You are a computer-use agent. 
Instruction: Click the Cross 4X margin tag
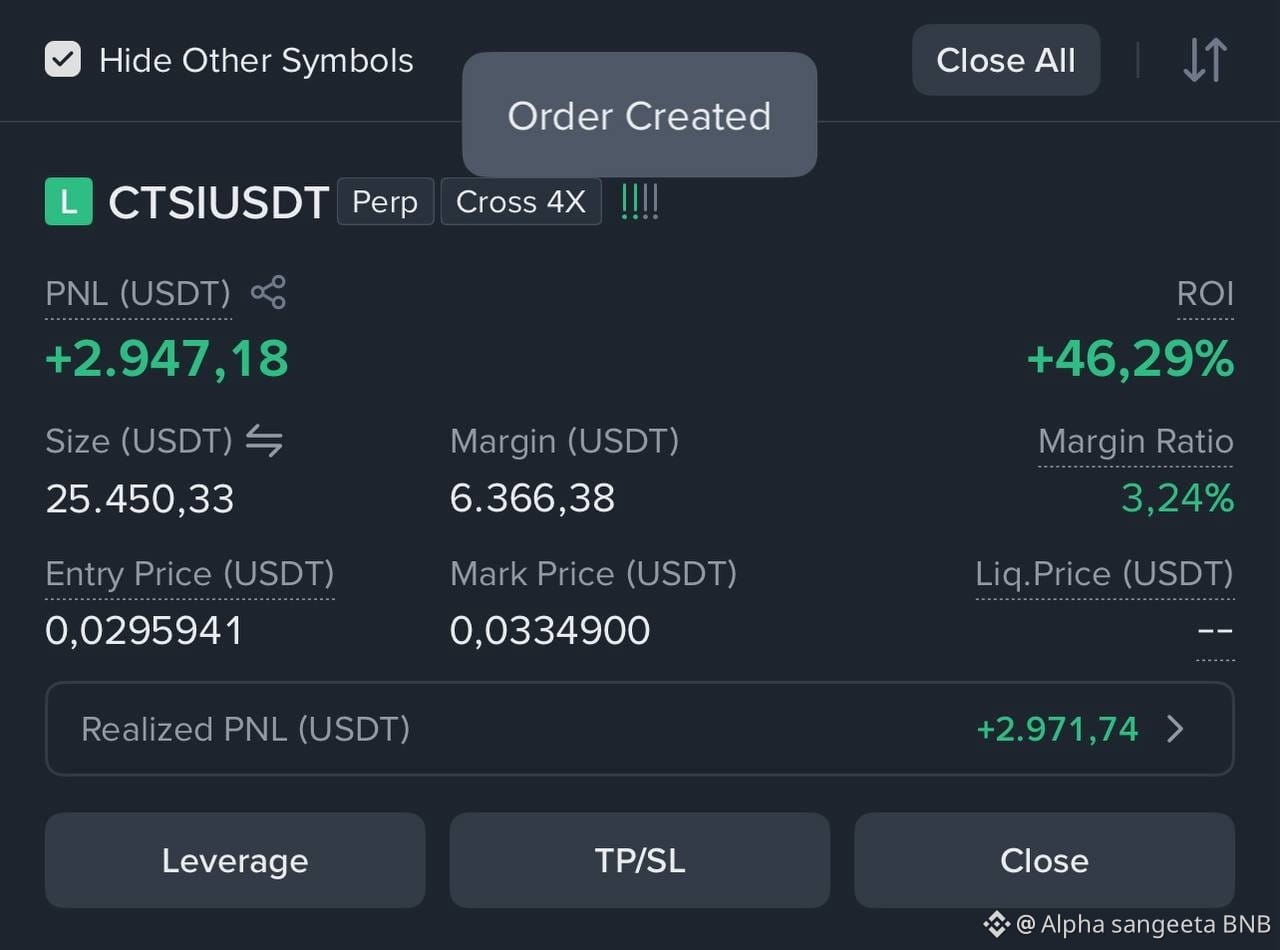pyautogui.click(x=521, y=202)
